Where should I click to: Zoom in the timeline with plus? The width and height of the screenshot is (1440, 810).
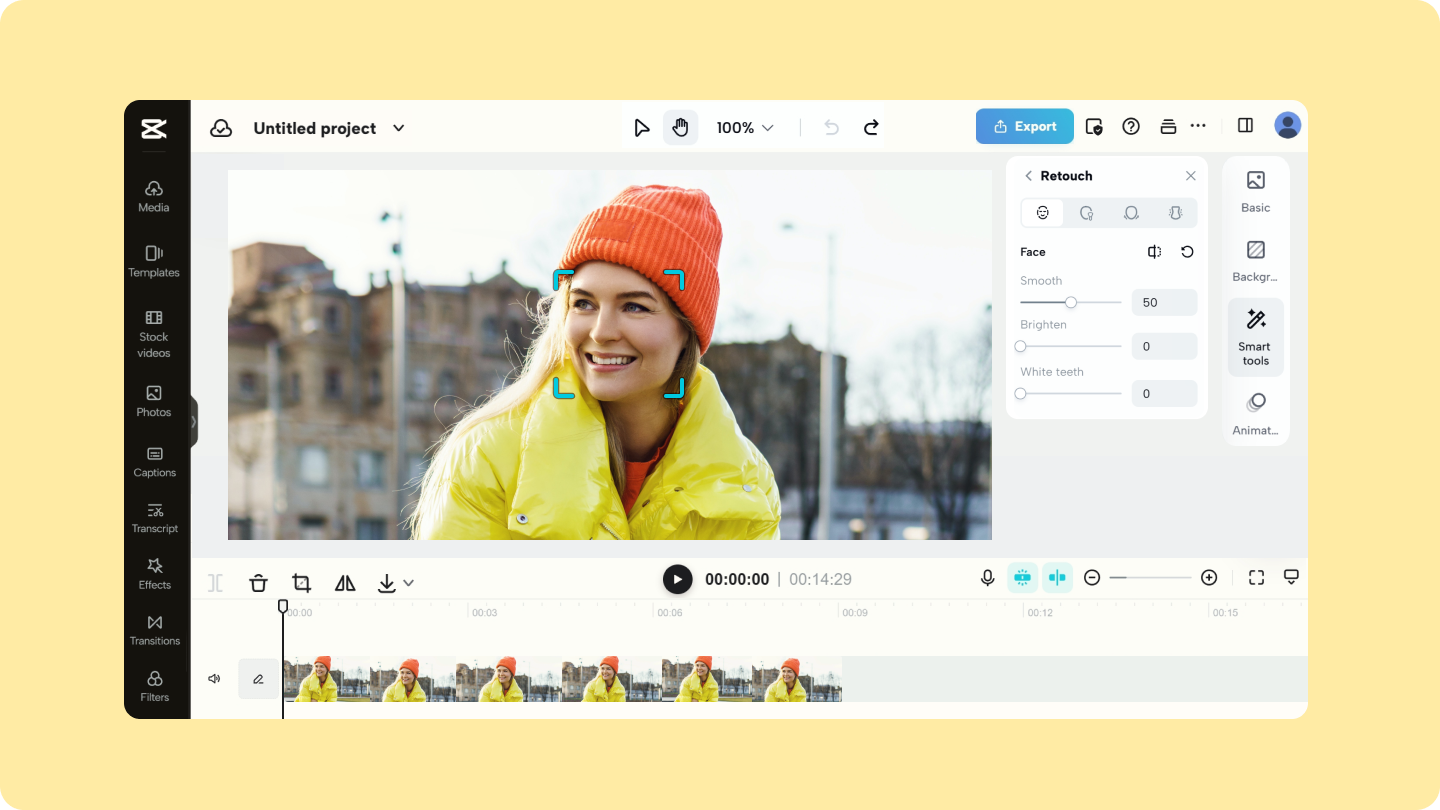click(x=1209, y=577)
